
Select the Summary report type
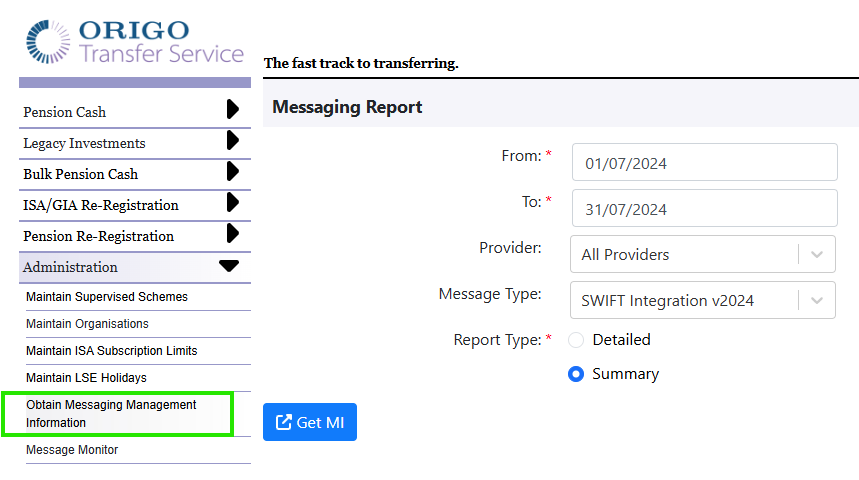pyautogui.click(x=576, y=374)
